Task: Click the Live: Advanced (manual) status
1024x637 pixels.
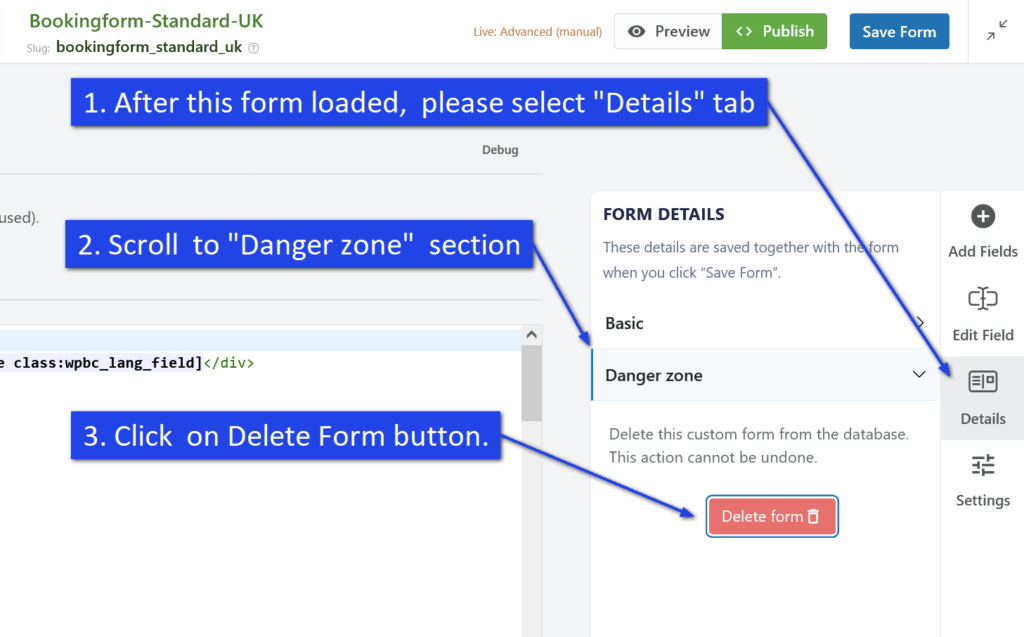Action: (537, 31)
